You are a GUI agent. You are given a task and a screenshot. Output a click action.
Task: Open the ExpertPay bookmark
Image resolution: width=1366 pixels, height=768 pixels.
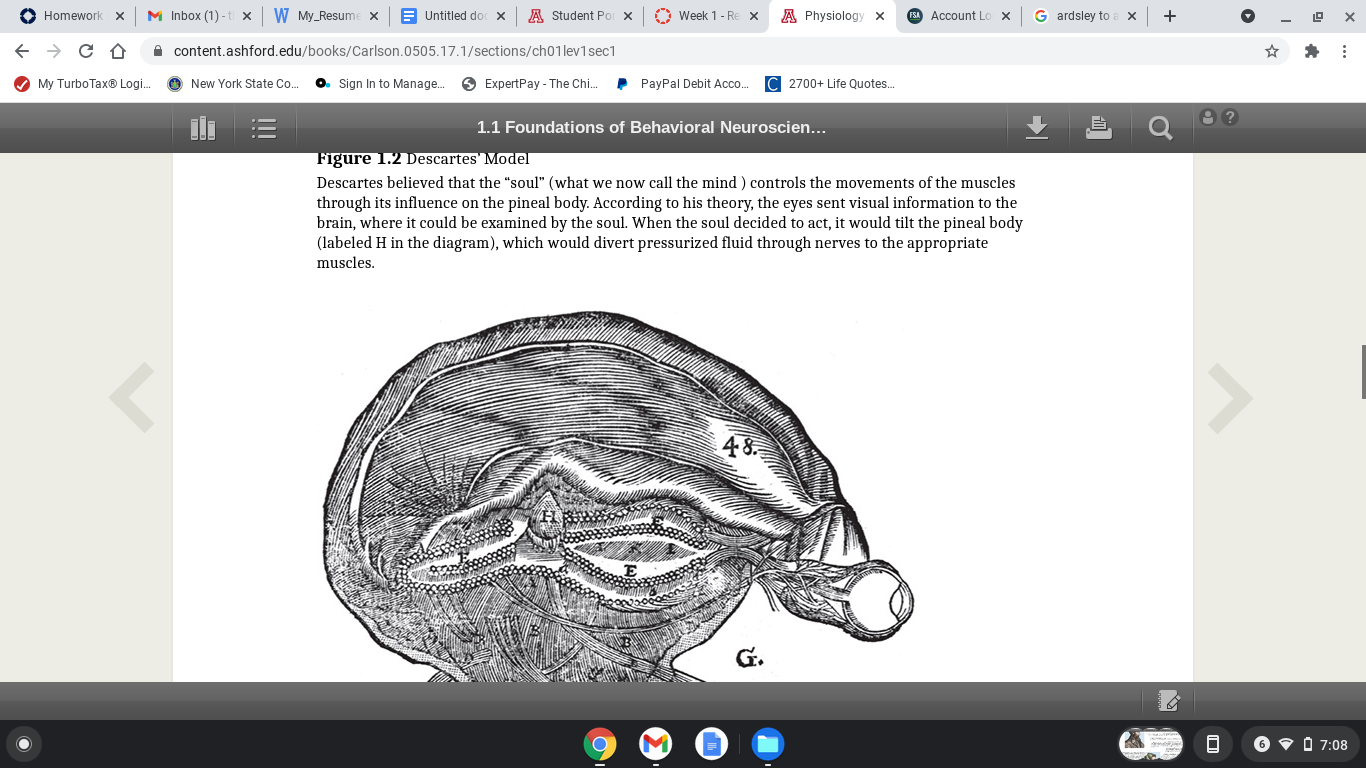click(x=530, y=84)
